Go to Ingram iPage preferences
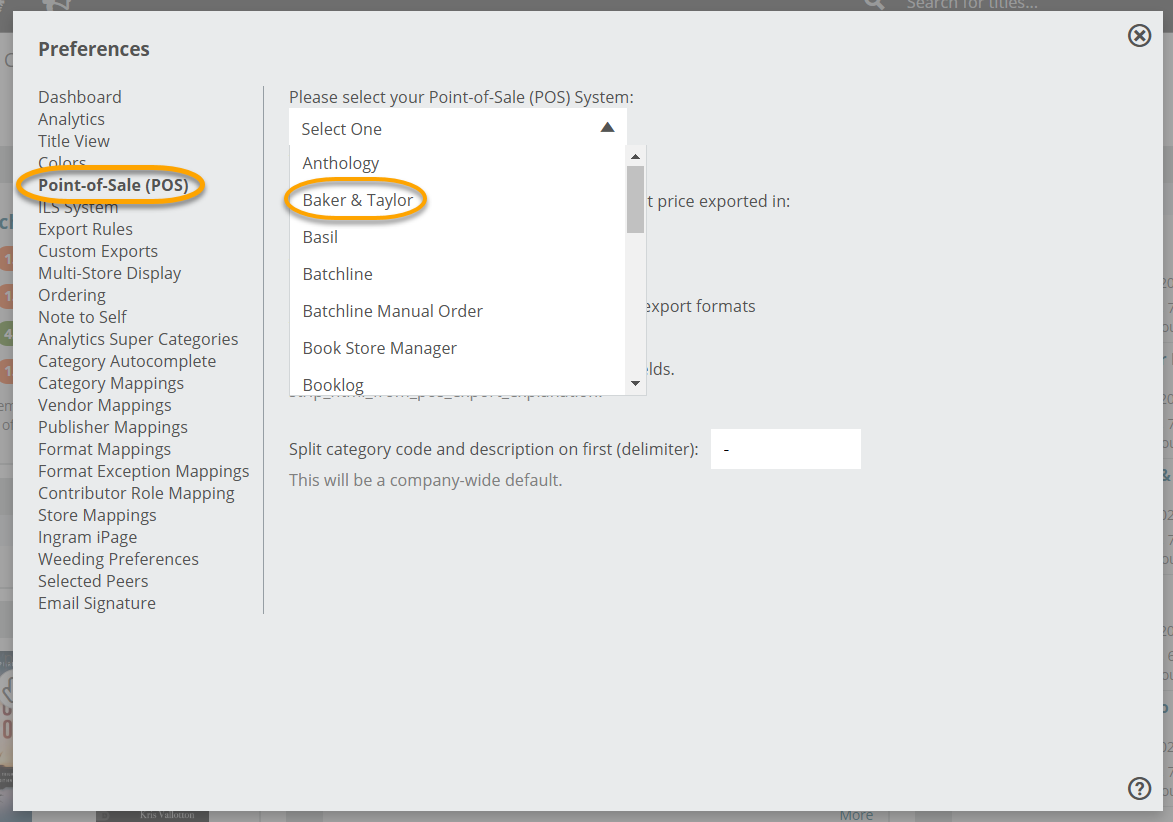 coord(88,537)
